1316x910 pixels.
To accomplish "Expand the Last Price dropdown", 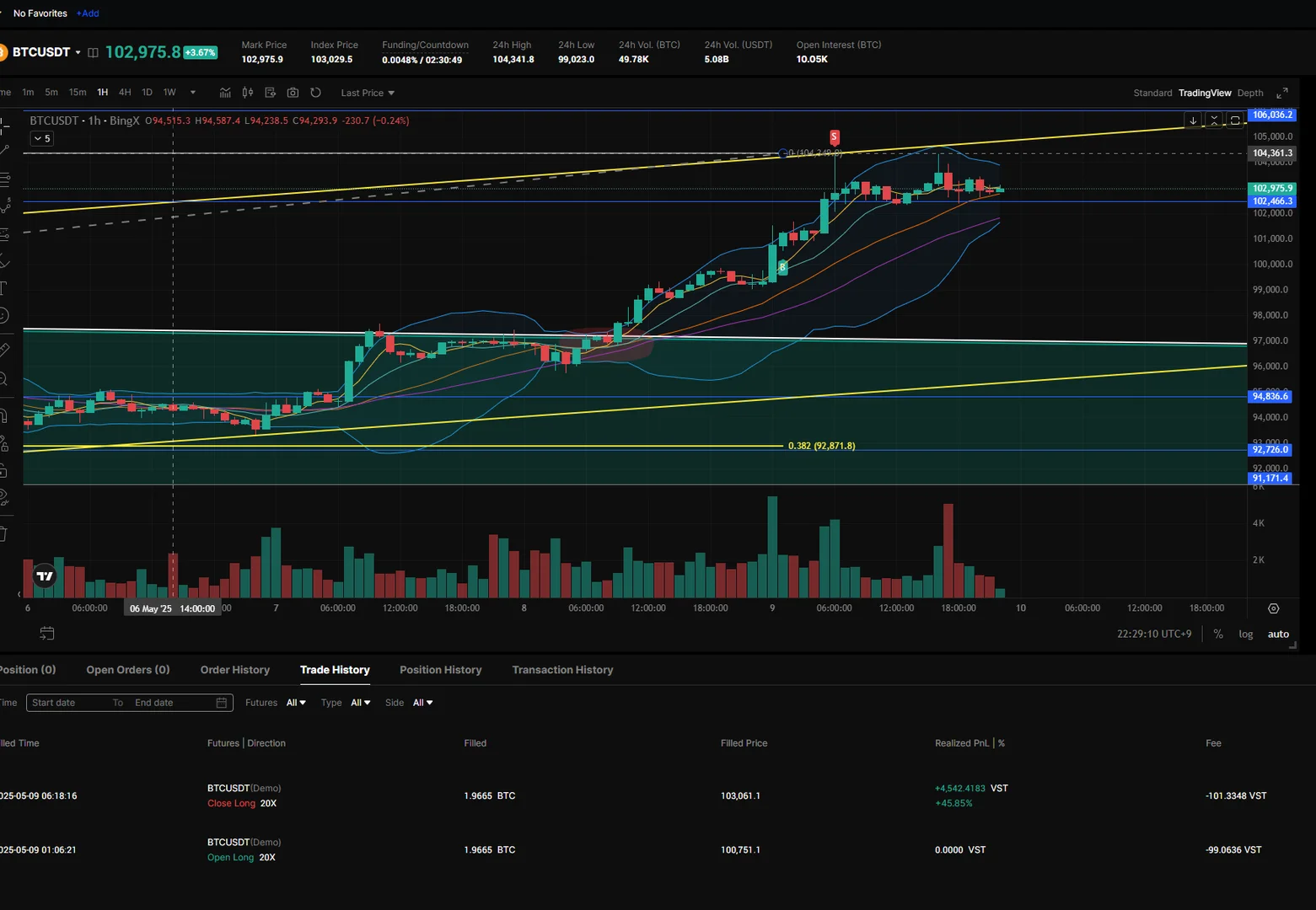I will (x=368, y=93).
